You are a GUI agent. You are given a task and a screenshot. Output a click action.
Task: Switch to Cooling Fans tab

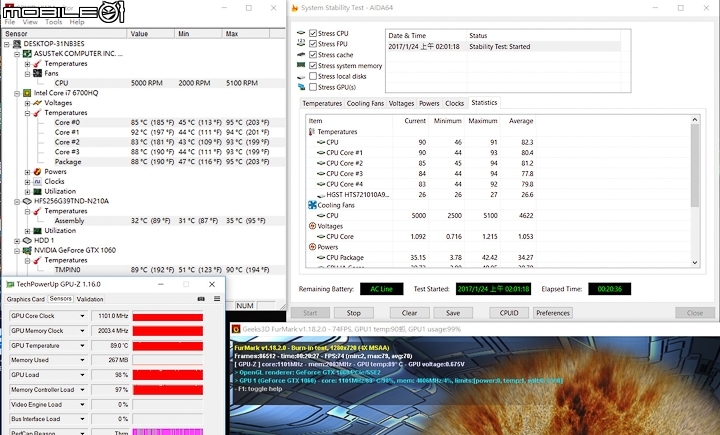click(365, 103)
